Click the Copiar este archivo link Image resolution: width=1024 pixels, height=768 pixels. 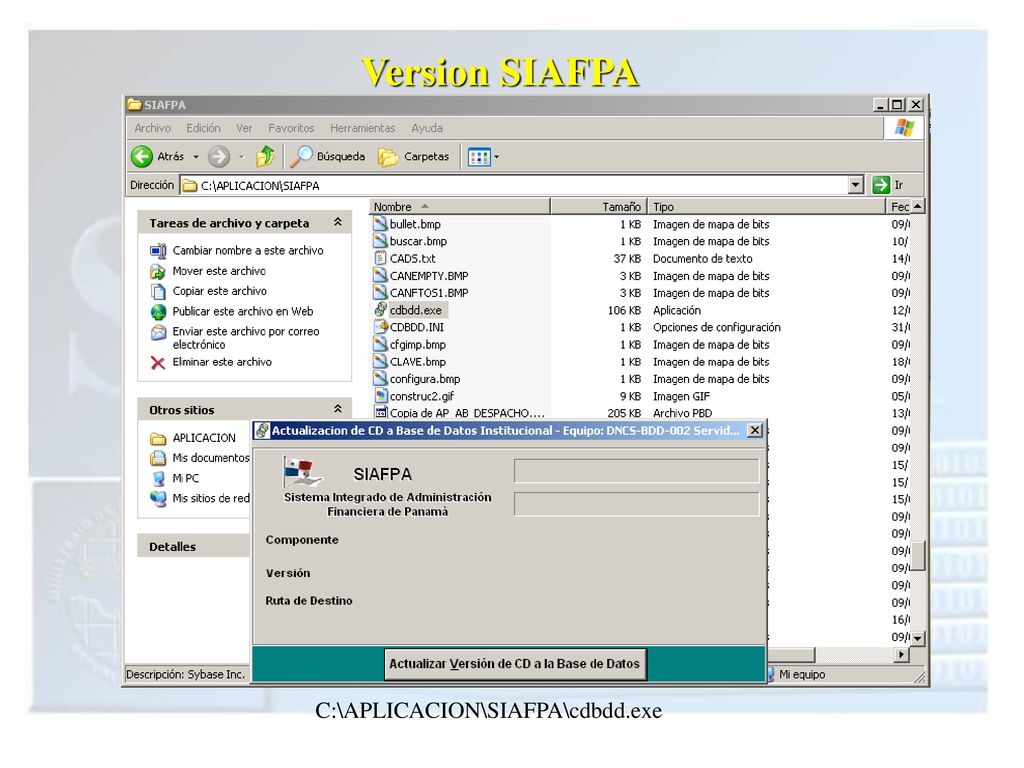(219, 291)
